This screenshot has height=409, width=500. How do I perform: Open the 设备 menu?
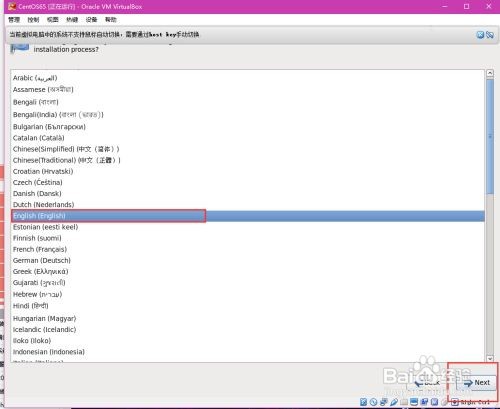91,20
